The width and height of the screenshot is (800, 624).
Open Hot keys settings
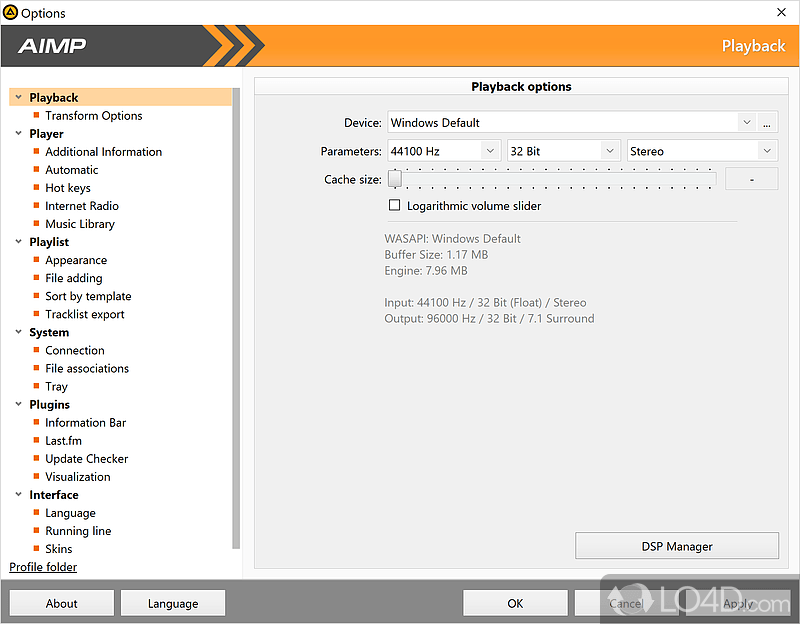(x=68, y=188)
